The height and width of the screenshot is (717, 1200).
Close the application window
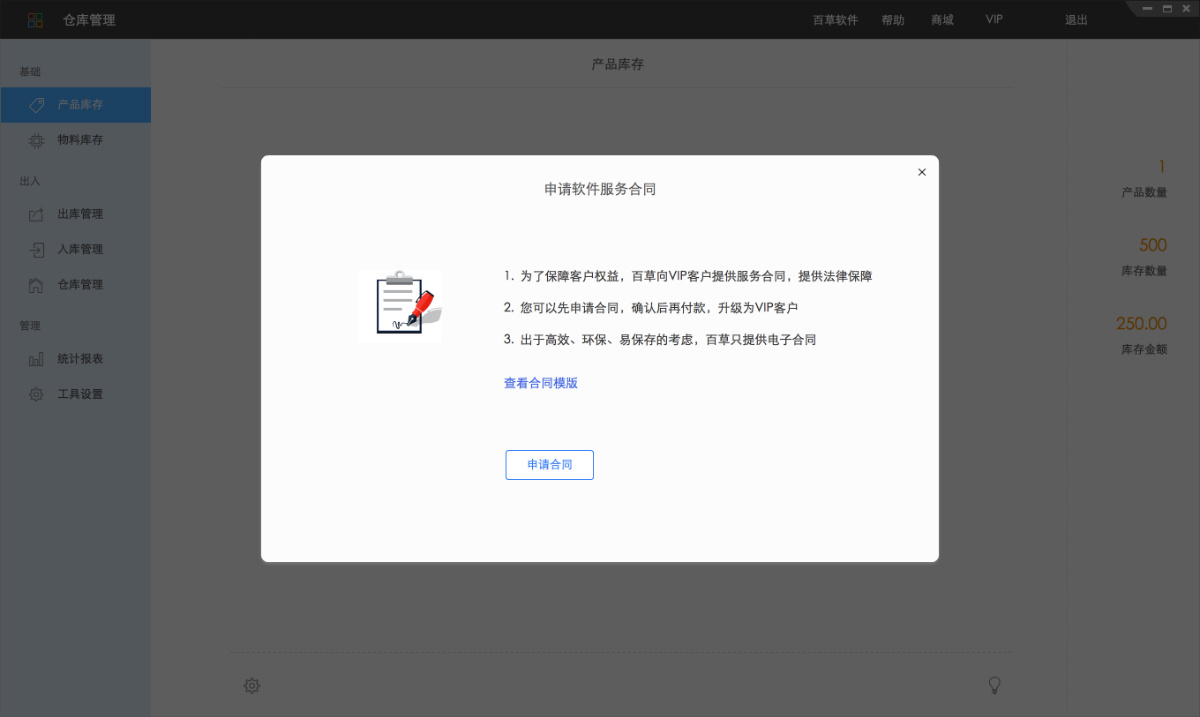(x=1186, y=8)
